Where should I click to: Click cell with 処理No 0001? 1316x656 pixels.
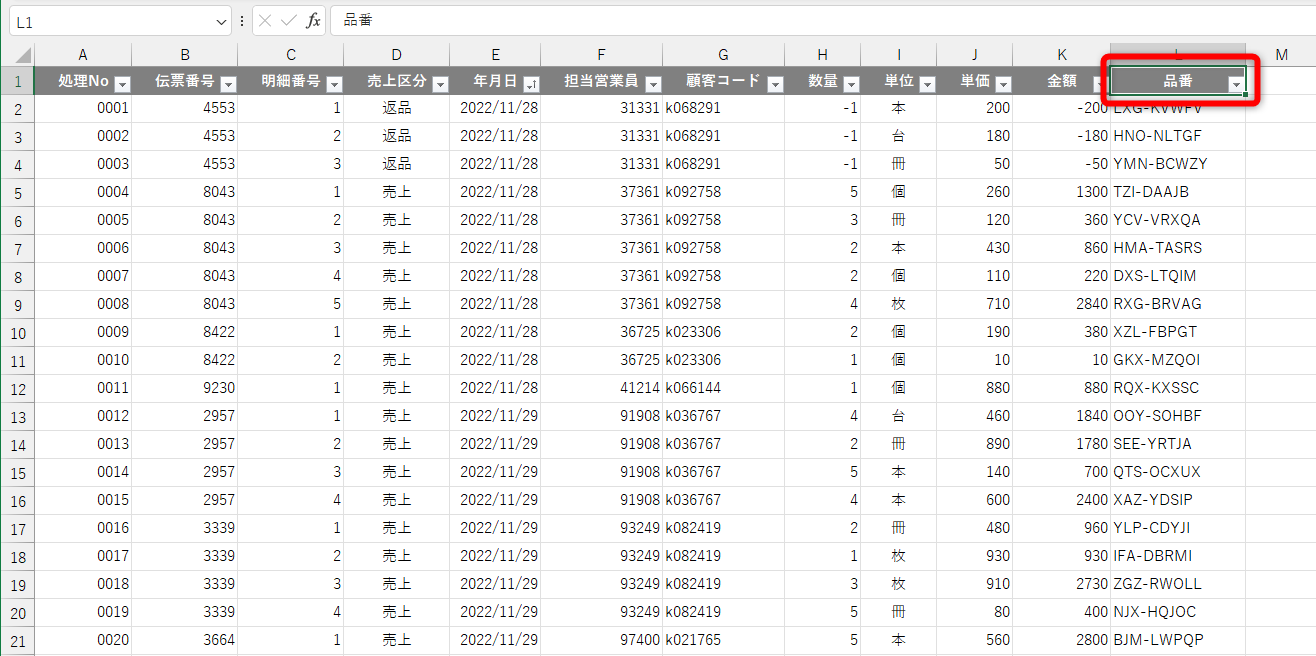coord(83,108)
